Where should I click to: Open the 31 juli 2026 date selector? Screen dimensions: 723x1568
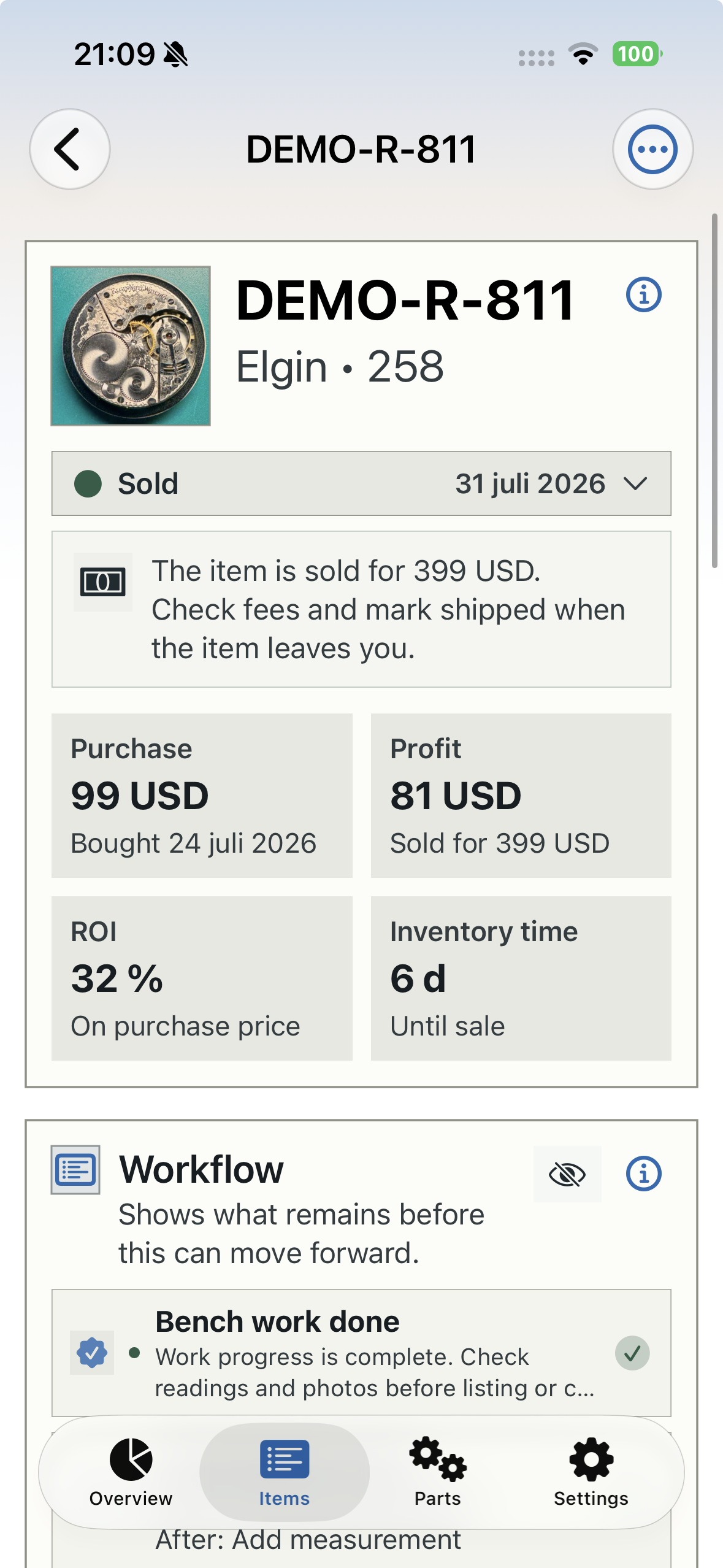coord(530,484)
